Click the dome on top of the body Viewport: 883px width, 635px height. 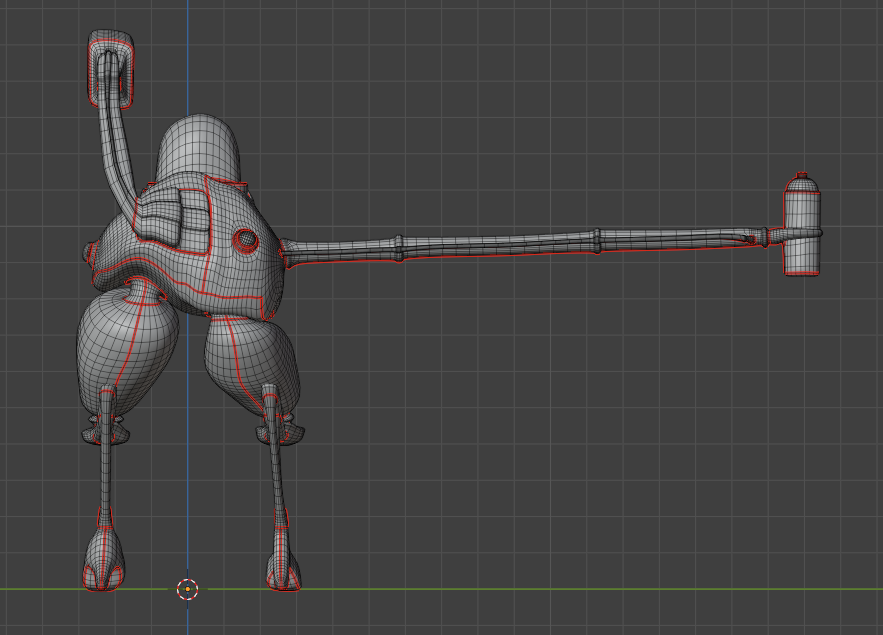198,147
